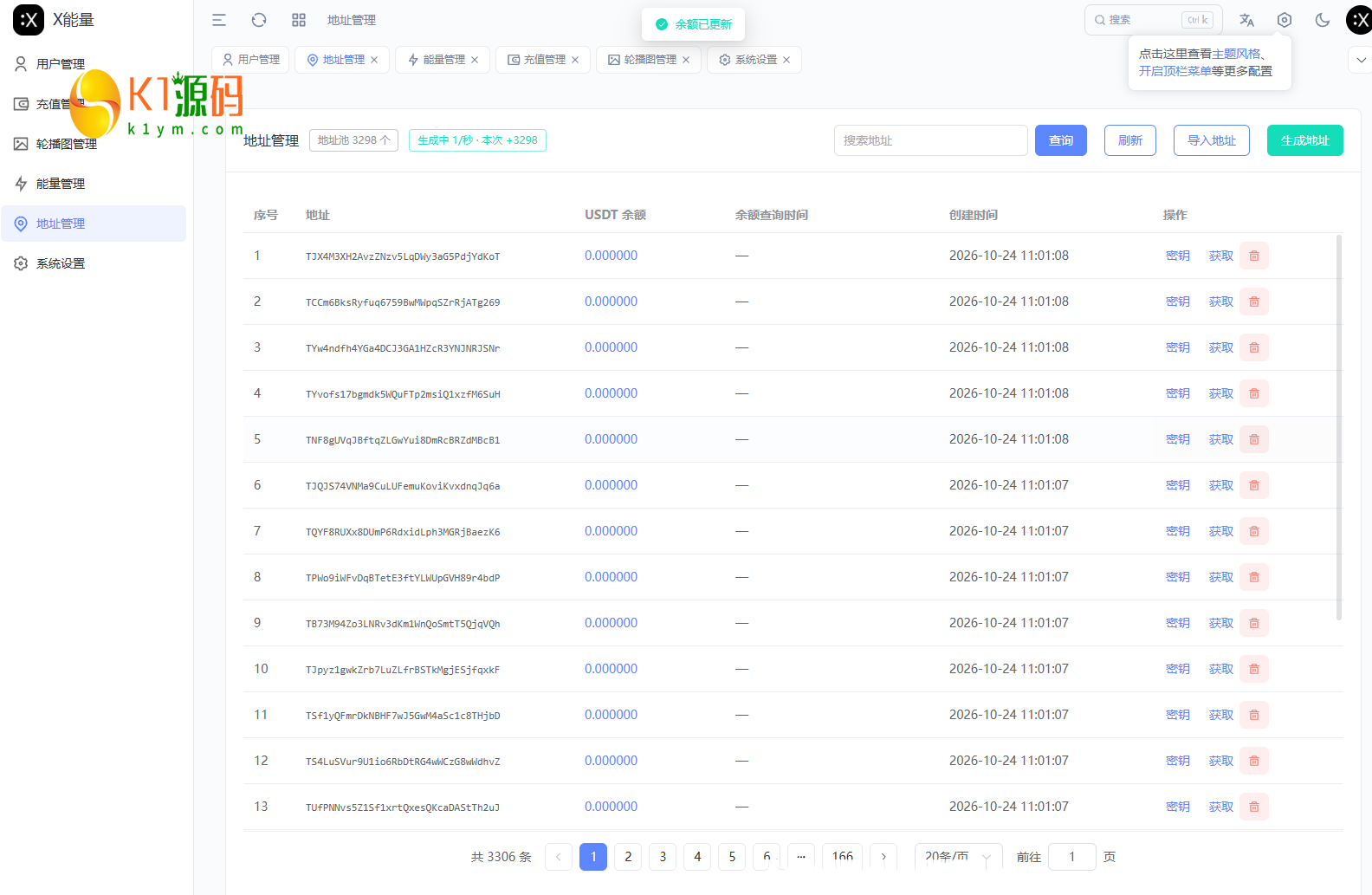Click the X能量 logo icon
The image size is (1372, 895).
29,20
